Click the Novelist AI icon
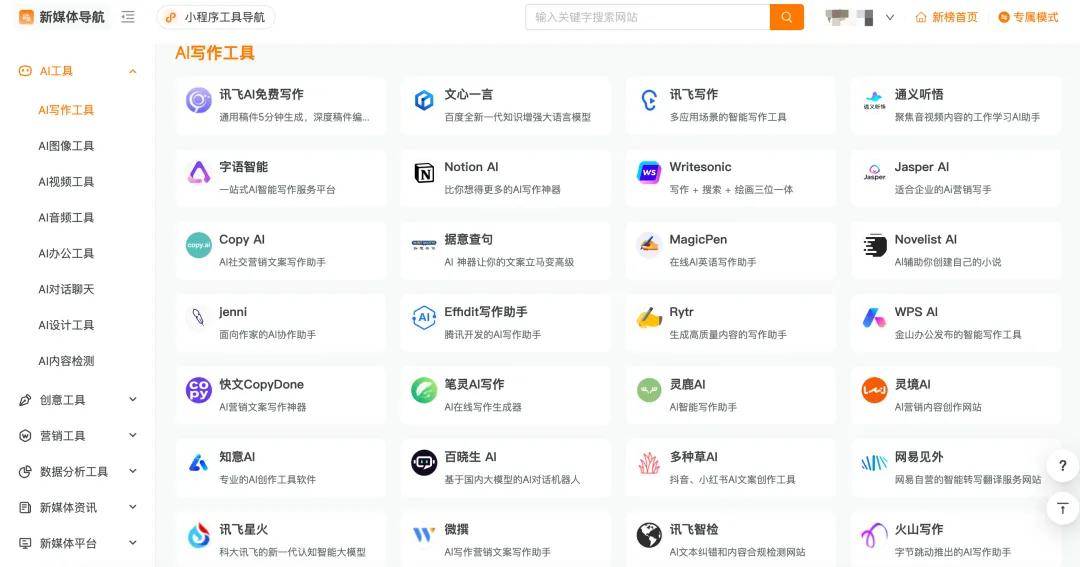1080x567 pixels. (x=875, y=245)
